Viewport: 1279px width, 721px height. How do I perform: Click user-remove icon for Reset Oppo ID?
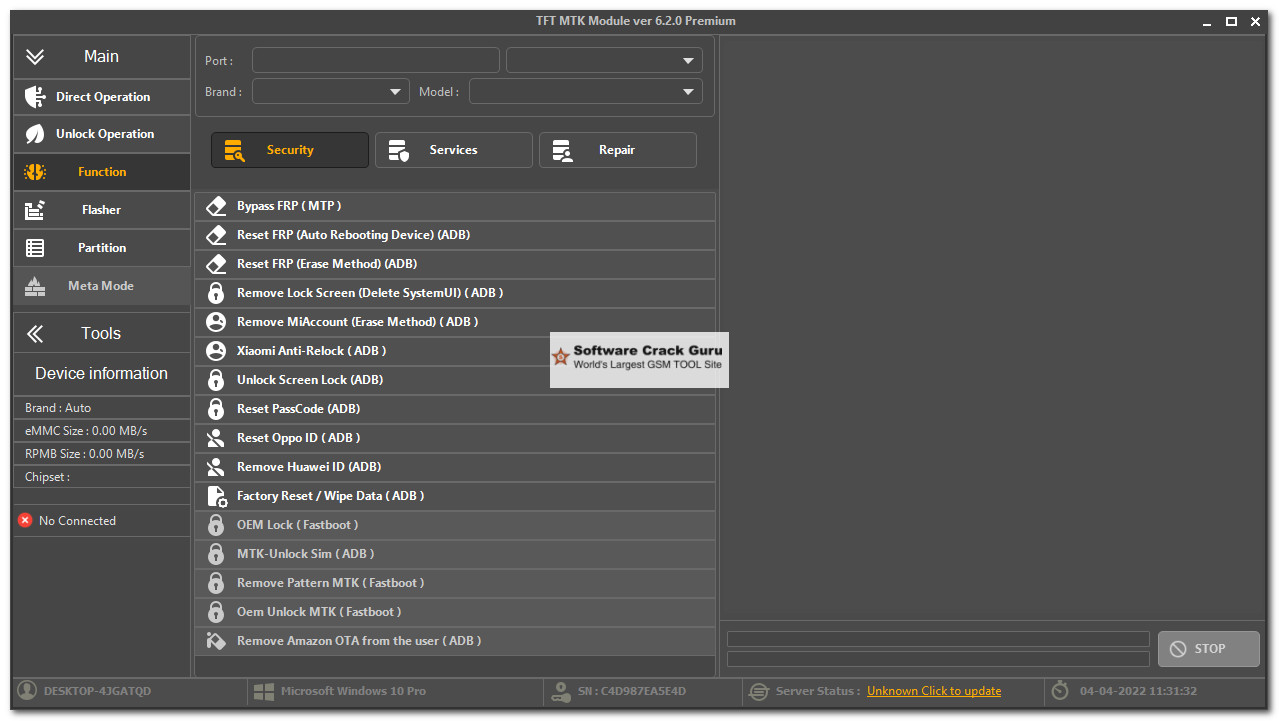pyautogui.click(x=216, y=438)
